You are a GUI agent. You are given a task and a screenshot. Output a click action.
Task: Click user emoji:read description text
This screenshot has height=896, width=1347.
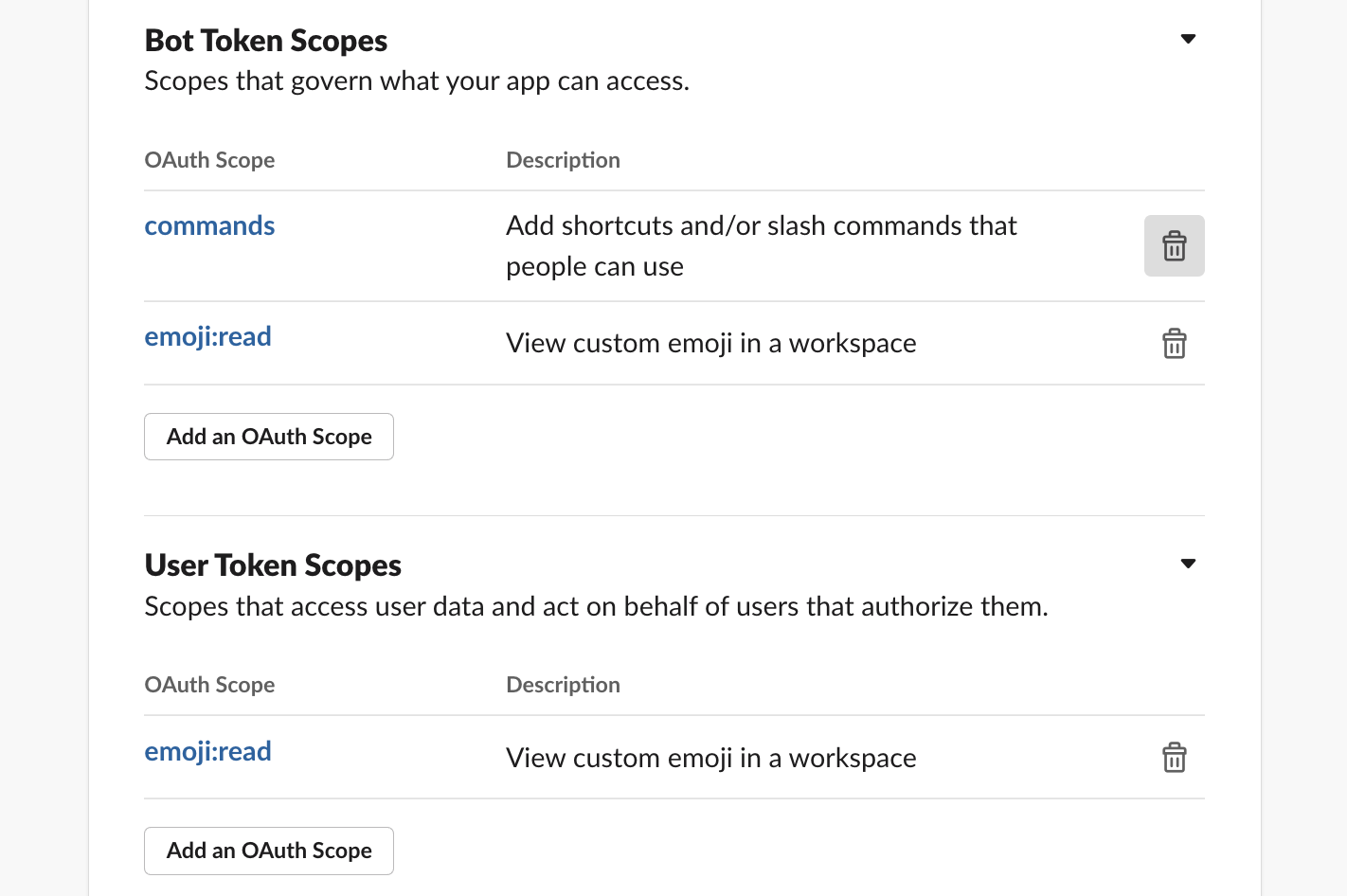[x=710, y=758]
